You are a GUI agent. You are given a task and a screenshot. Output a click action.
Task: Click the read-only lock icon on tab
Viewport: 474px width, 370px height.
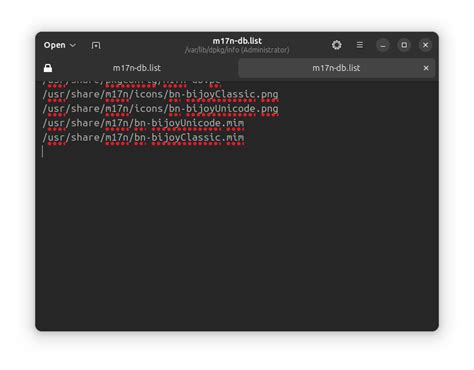coord(48,68)
